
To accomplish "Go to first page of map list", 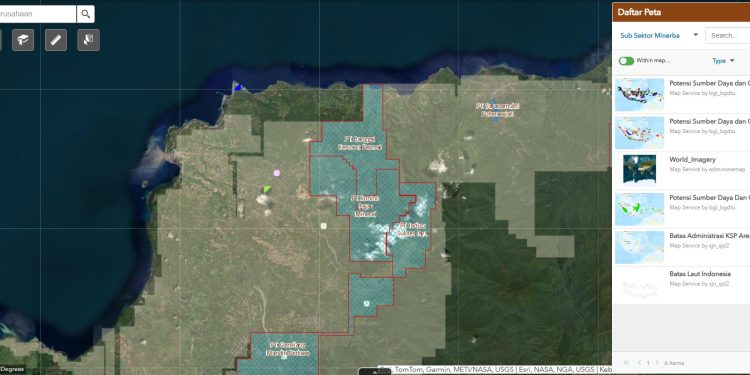I will pos(627,363).
